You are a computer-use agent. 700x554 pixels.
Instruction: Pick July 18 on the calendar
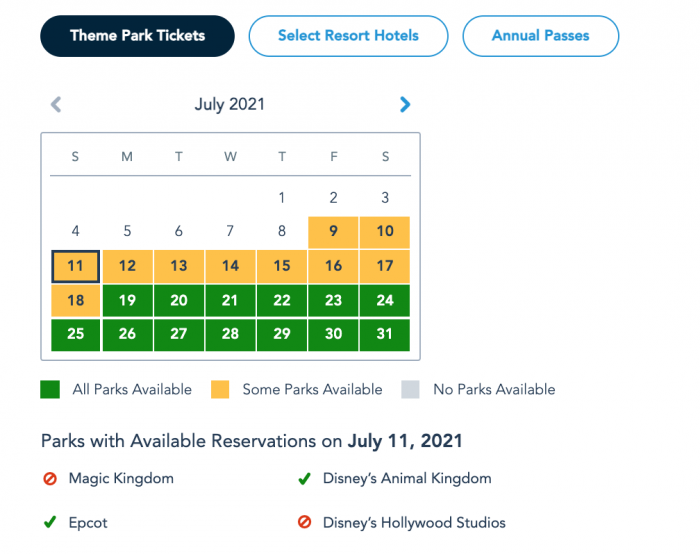click(75, 300)
